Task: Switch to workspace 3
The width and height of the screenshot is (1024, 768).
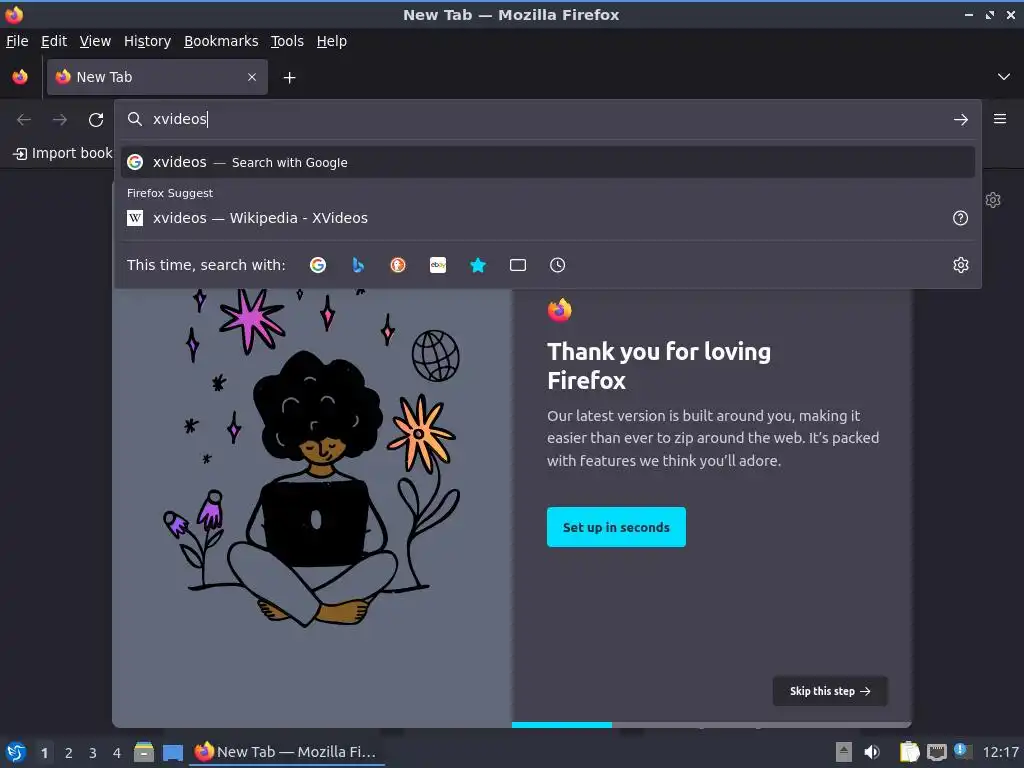Action: point(93,753)
